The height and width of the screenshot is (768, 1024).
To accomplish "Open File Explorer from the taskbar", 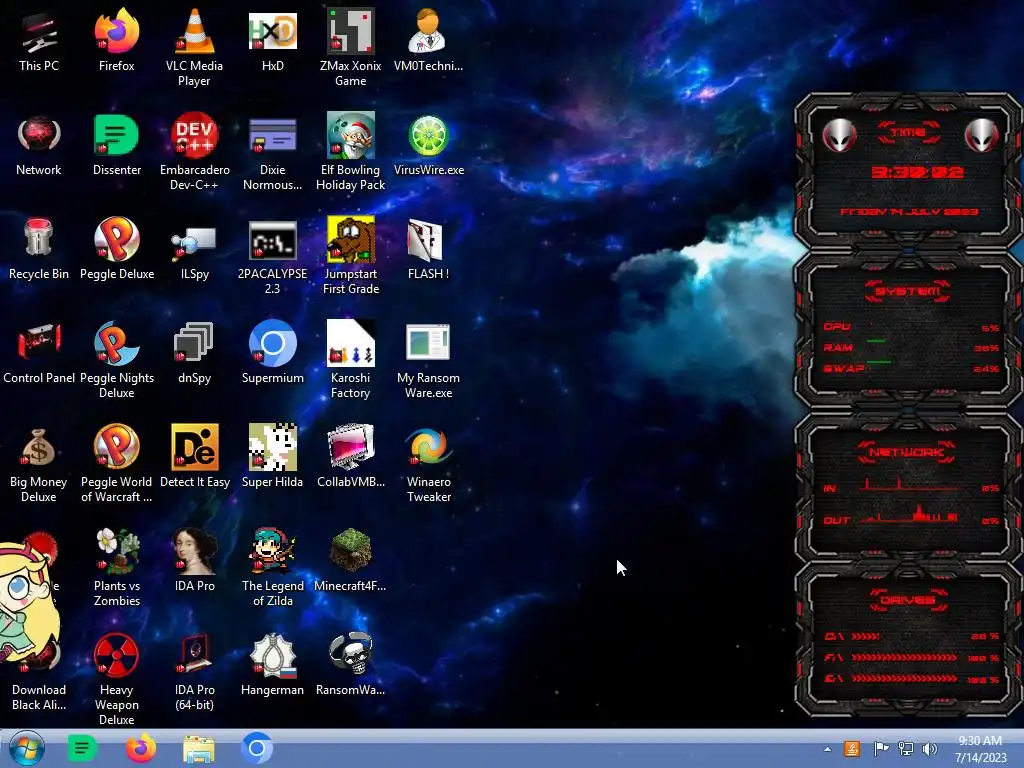I will pos(199,749).
